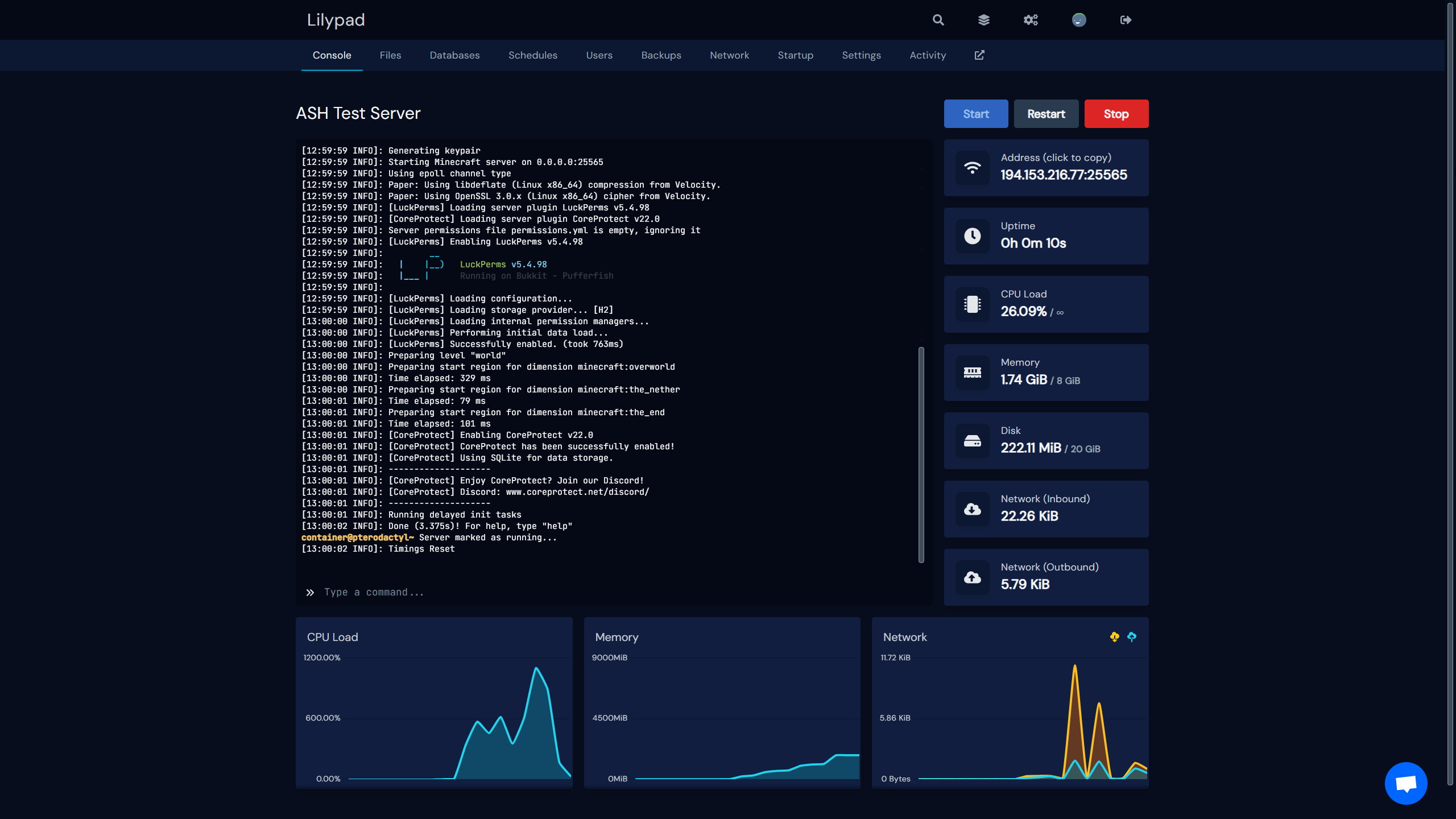Image resolution: width=1456 pixels, height=819 pixels.
Task: Click the Restart server button
Action: coord(1046,114)
